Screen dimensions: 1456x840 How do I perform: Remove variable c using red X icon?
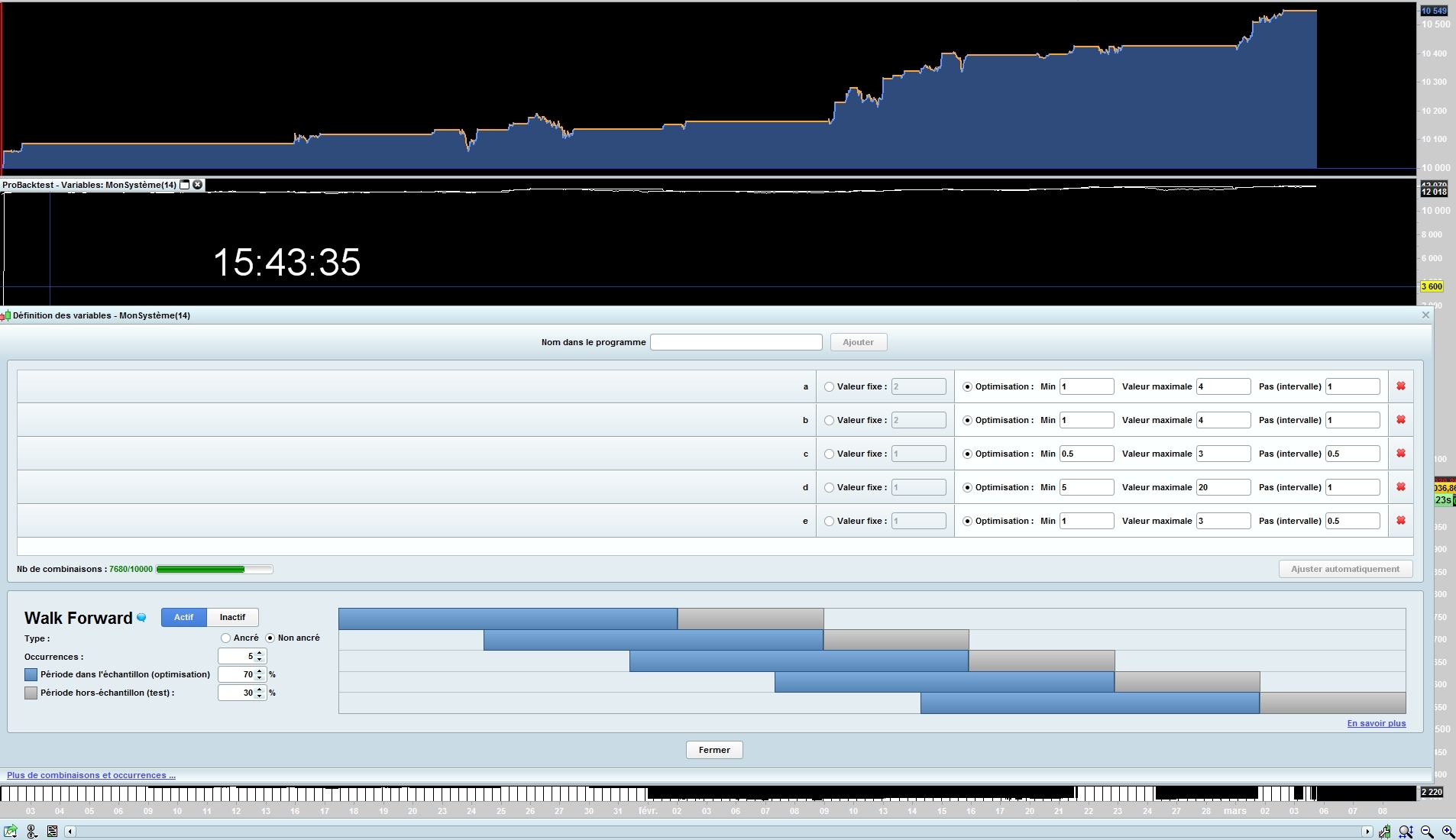click(1401, 454)
